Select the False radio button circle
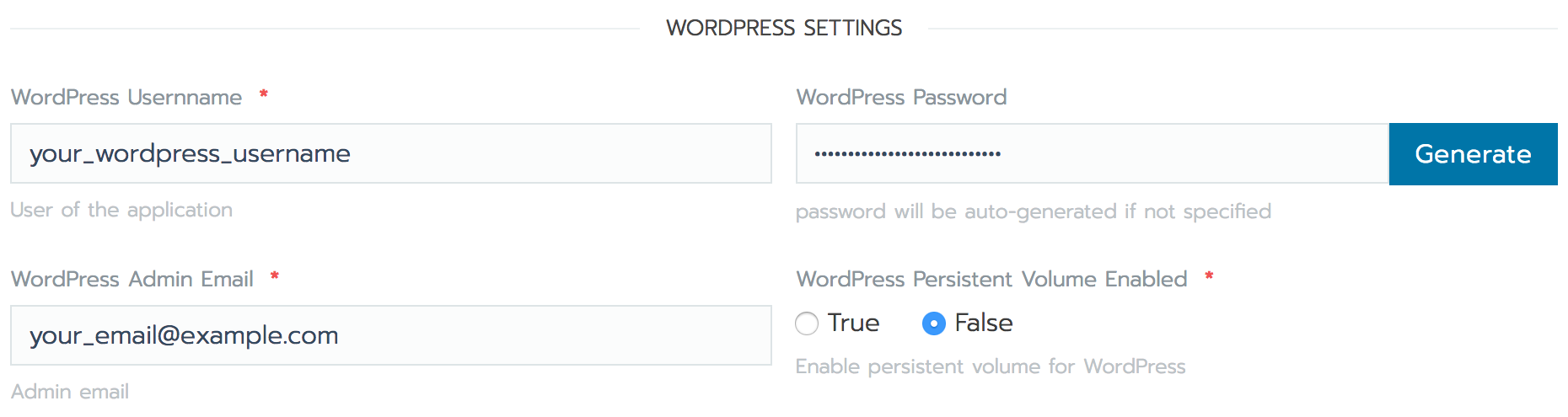The height and width of the screenshot is (417, 1568). point(934,323)
